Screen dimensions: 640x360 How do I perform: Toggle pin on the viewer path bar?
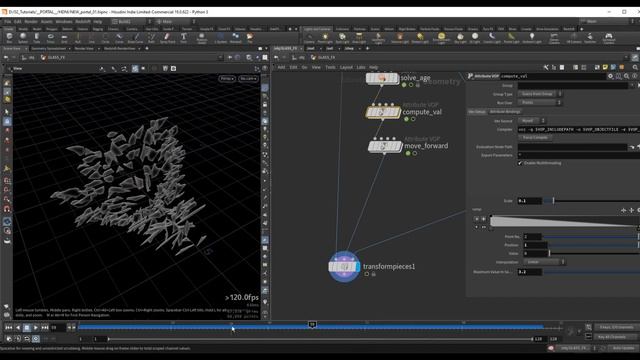[231, 58]
